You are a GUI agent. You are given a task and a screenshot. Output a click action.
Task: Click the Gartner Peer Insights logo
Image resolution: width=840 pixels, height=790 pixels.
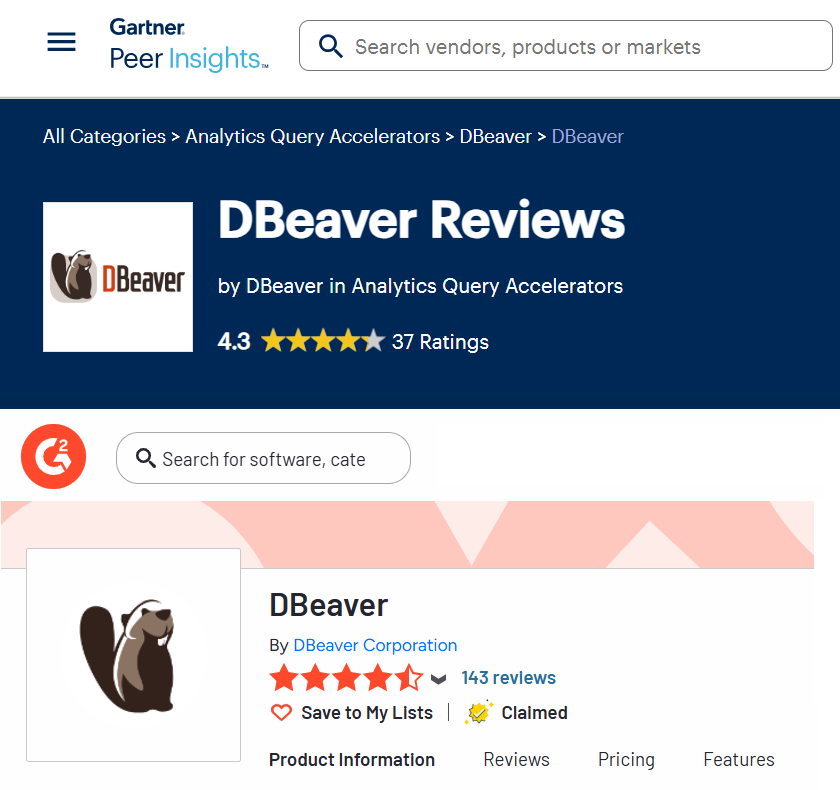(x=189, y=45)
